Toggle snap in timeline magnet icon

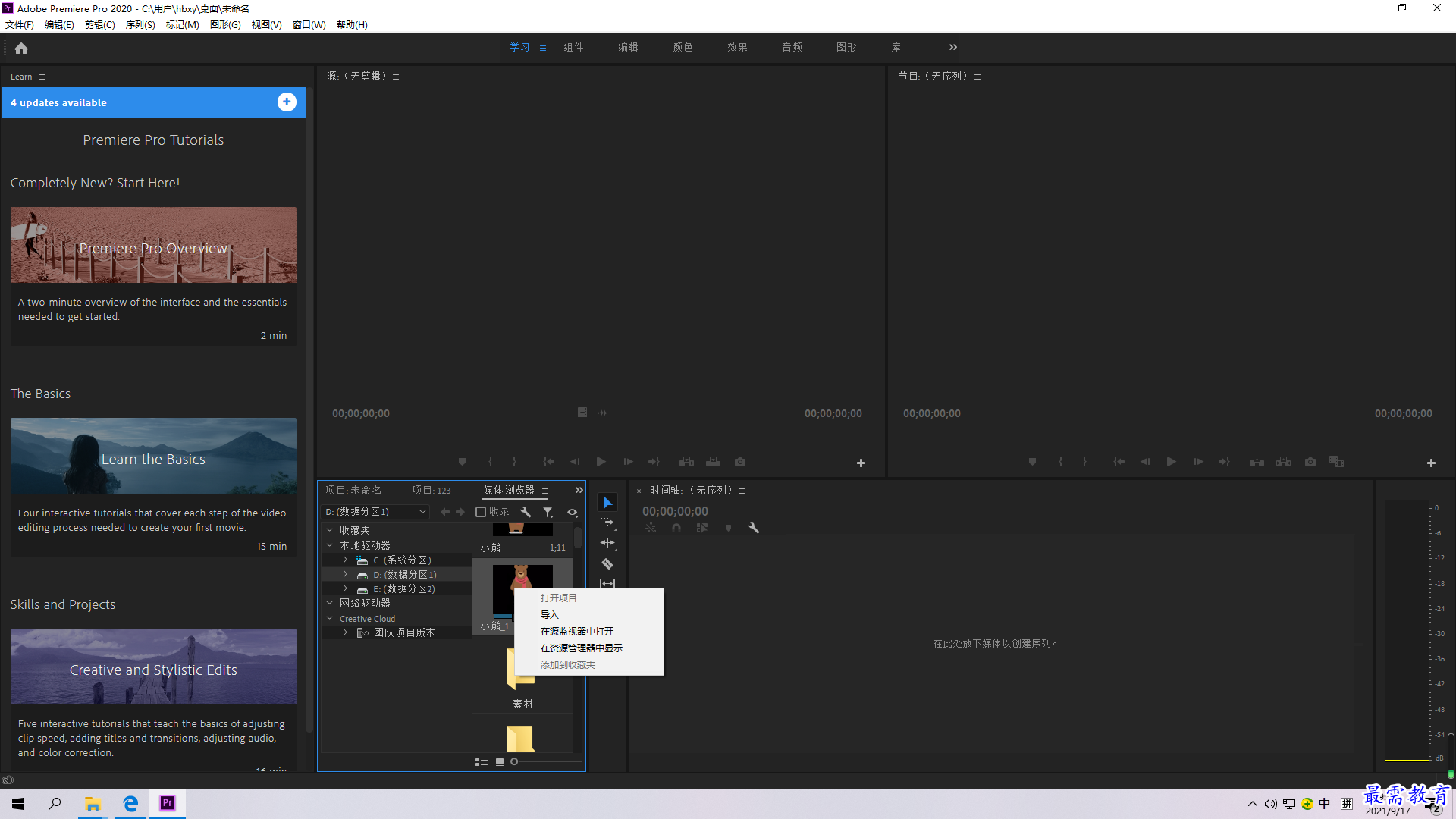[x=676, y=528]
